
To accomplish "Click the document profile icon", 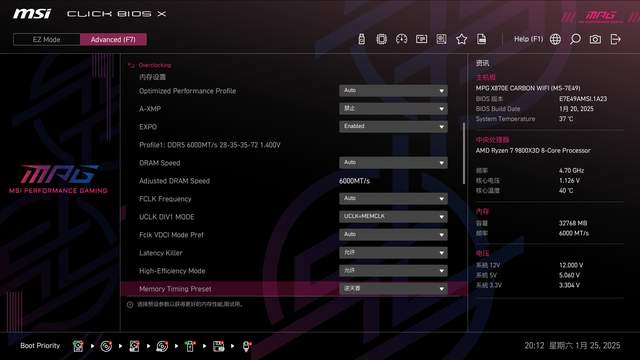I will point(481,39).
